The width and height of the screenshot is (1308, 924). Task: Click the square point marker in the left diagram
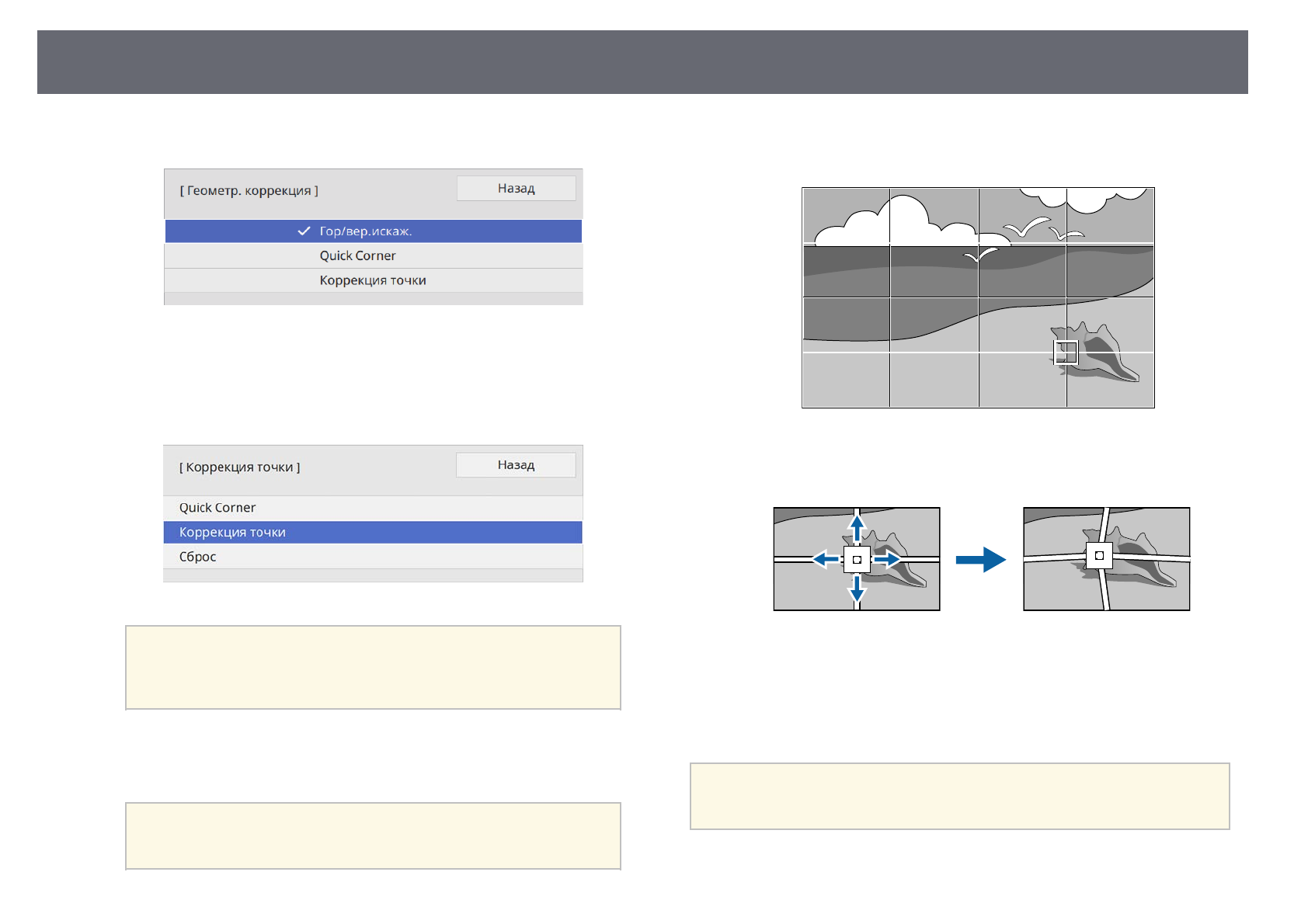(857, 559)
